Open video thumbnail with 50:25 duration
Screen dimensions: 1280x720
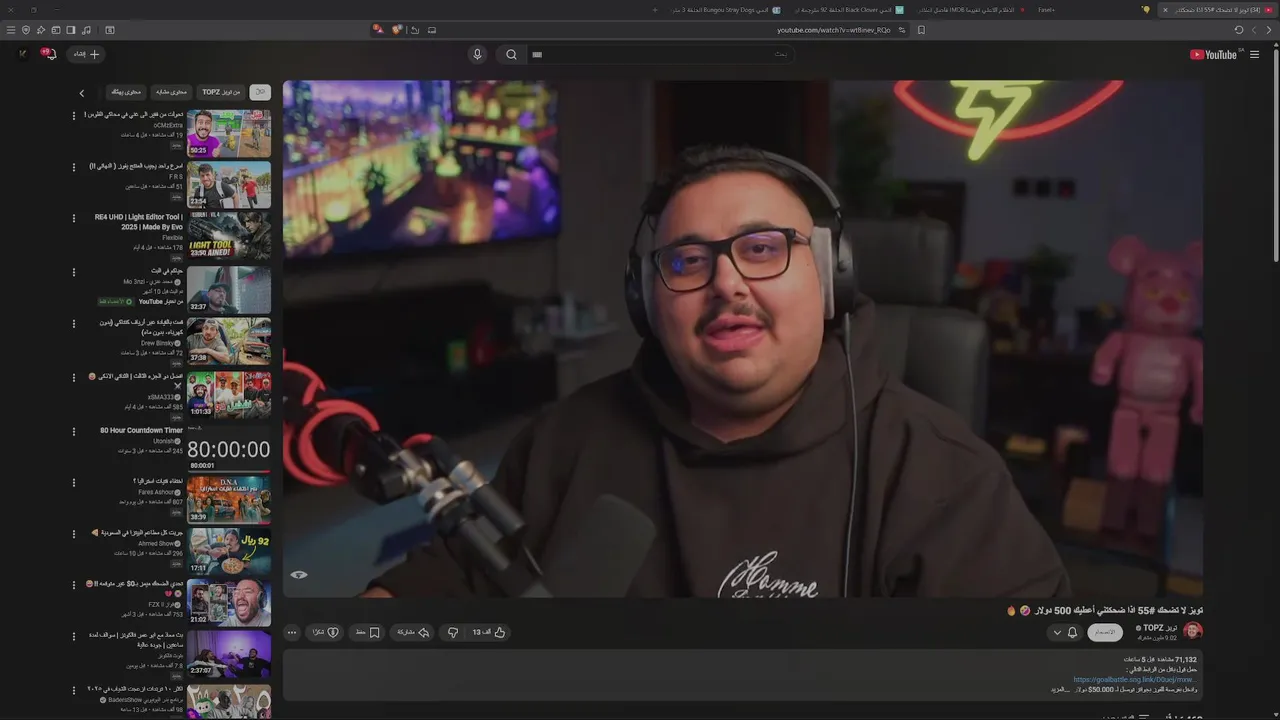[x=229, y=132]
